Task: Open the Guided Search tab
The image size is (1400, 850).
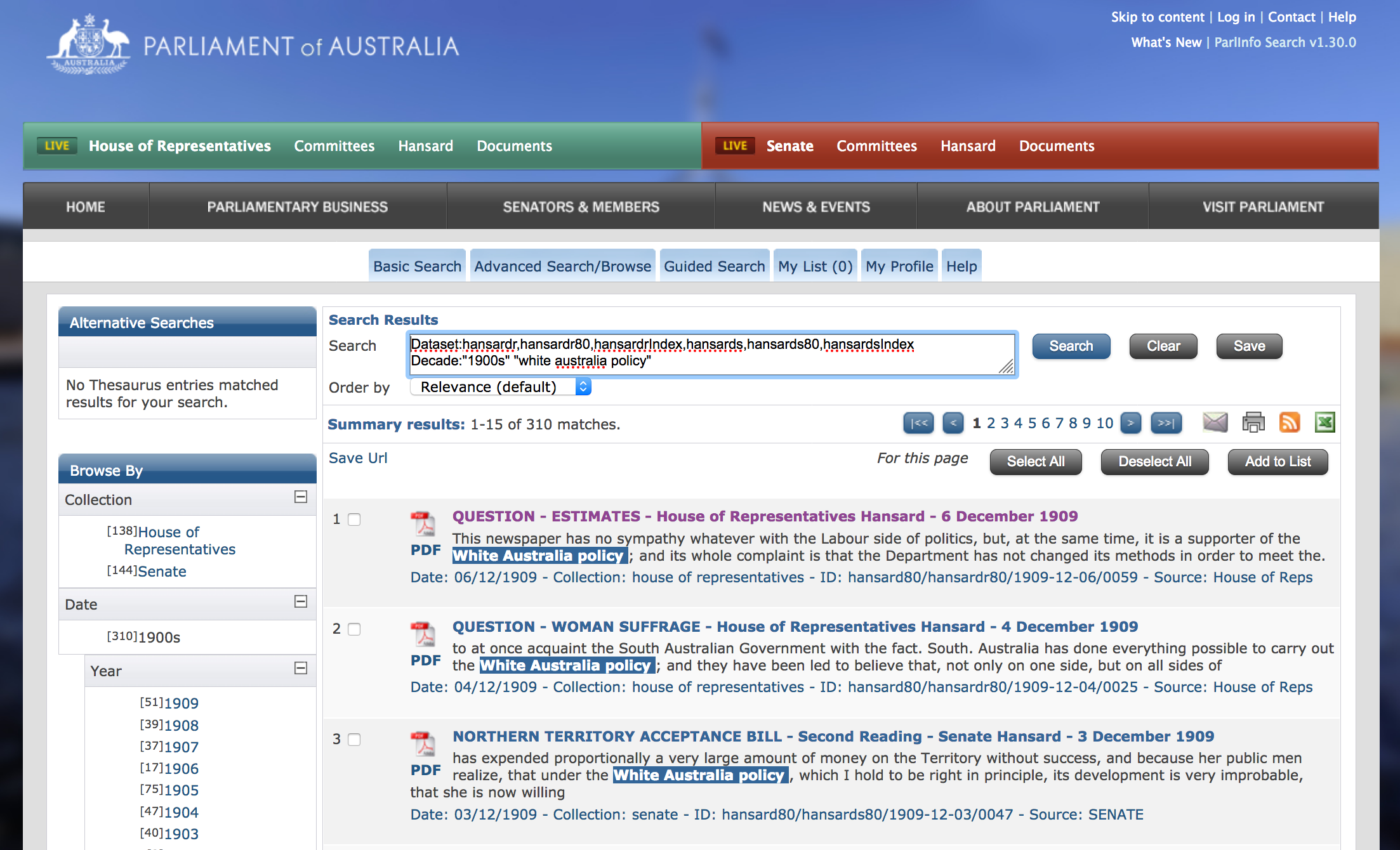Action: click(x=714, y=266)
